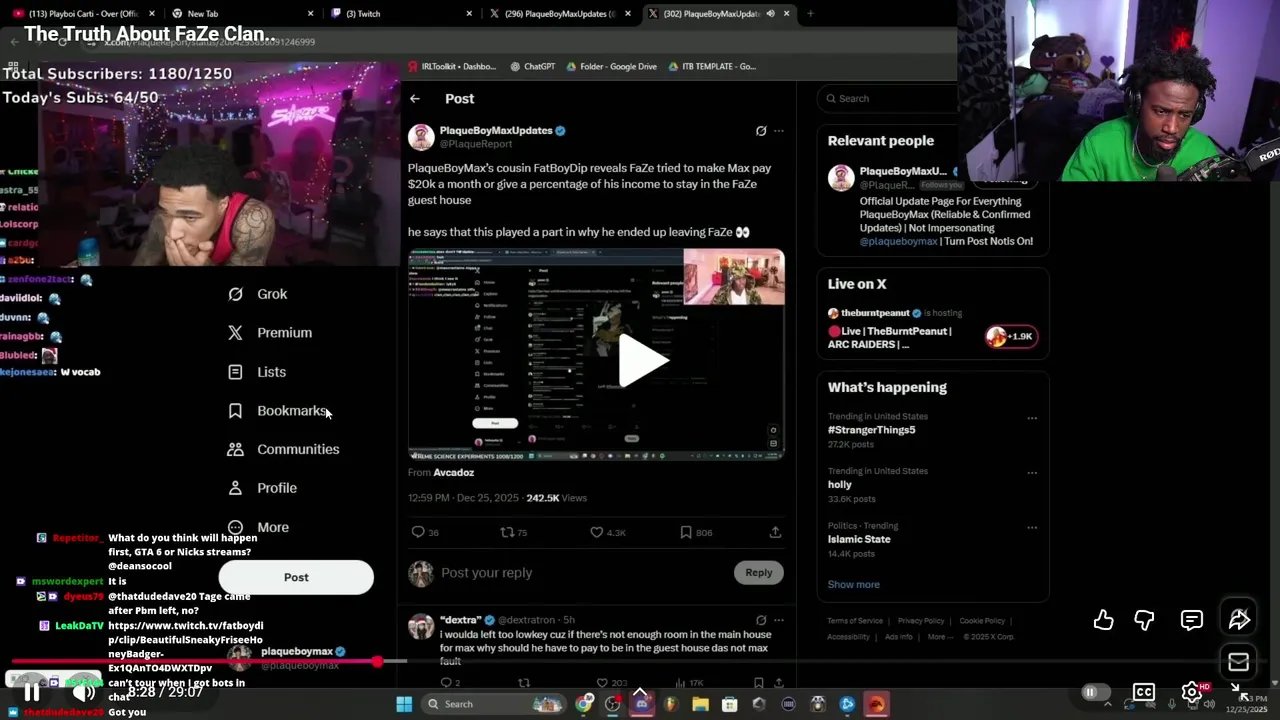The width and height of the screenshot is (1280, 720).
Task: Switch to (296) PlaqueBoyMaxUpdates tab
Action: pyautogui.click(x=560, y=13)
